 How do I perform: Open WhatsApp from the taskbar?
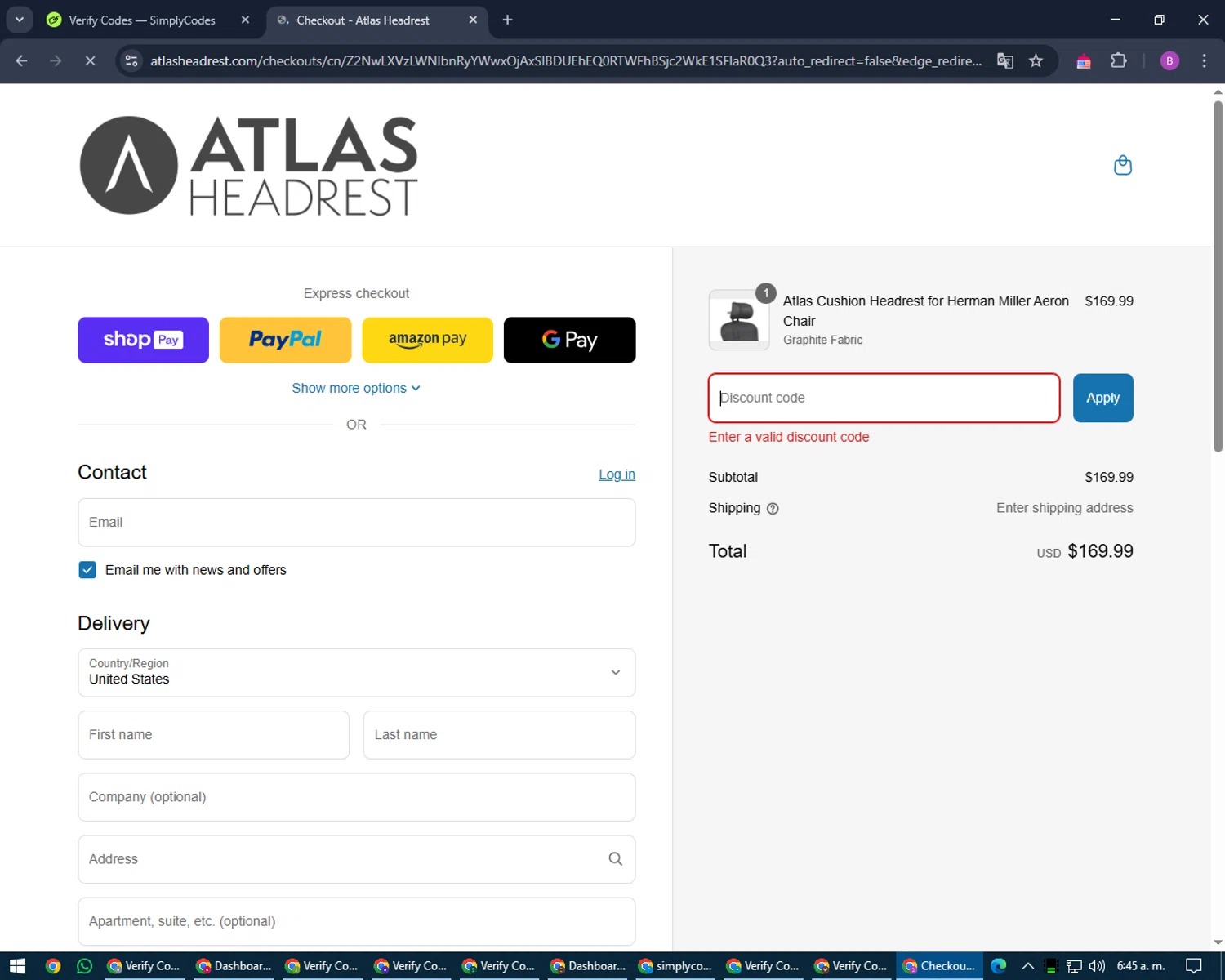(x=84, y=966)
